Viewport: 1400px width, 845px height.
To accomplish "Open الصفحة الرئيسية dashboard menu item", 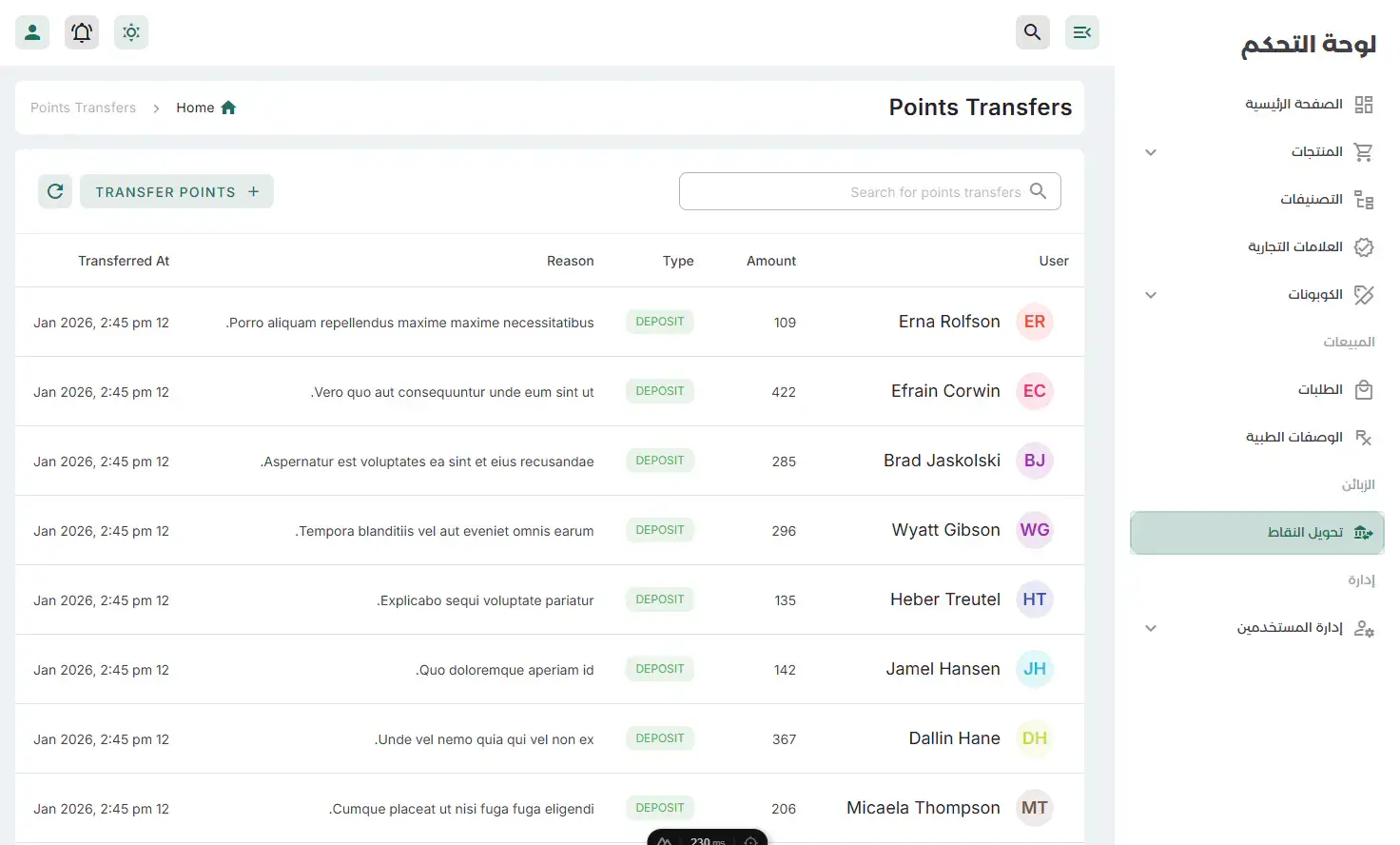I will click(x=1257, y=104).
